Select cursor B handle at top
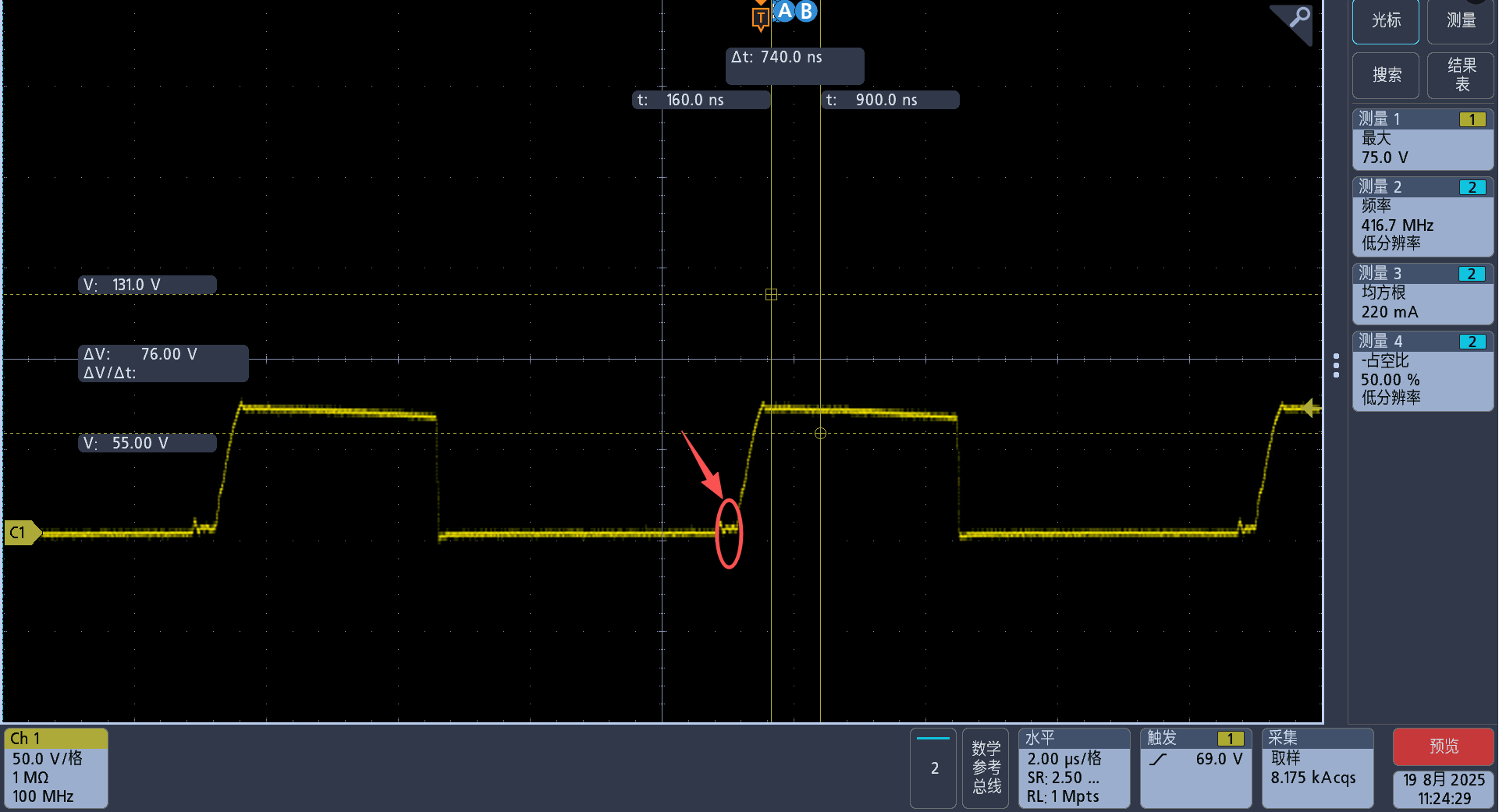Viewport: 1499px width, 812px height. pyautogui.click(x=807, y=11)
